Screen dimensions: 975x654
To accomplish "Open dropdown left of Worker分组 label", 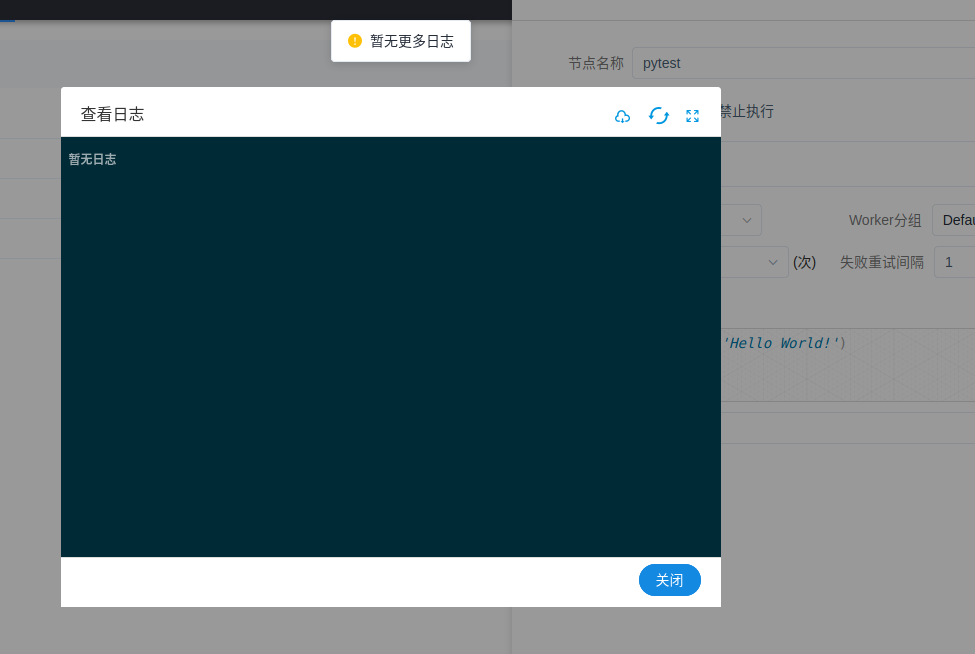I will pos(741,220).
